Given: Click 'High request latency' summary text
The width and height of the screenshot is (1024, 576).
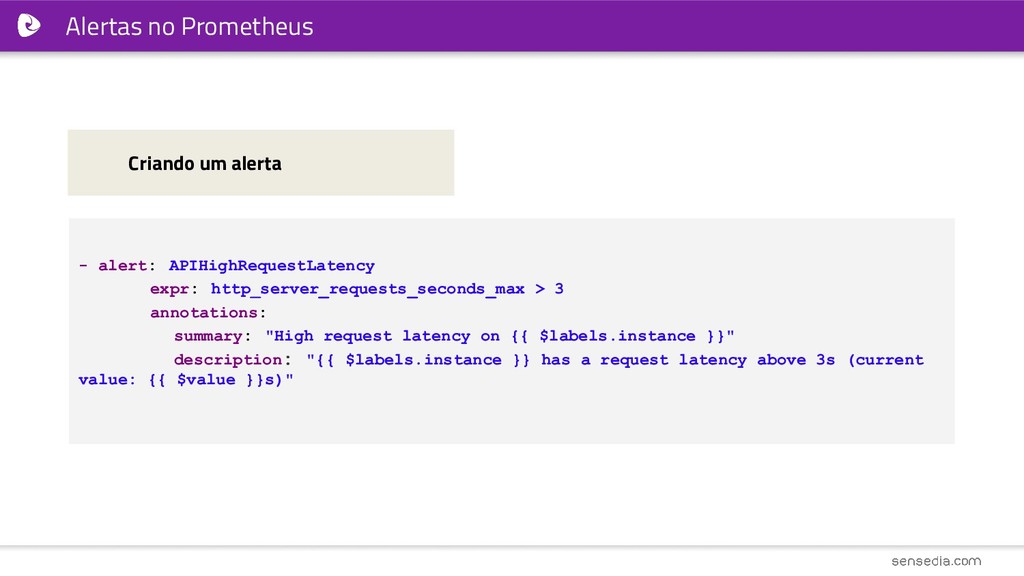Looking at the screenshot, I should point(372,336).
